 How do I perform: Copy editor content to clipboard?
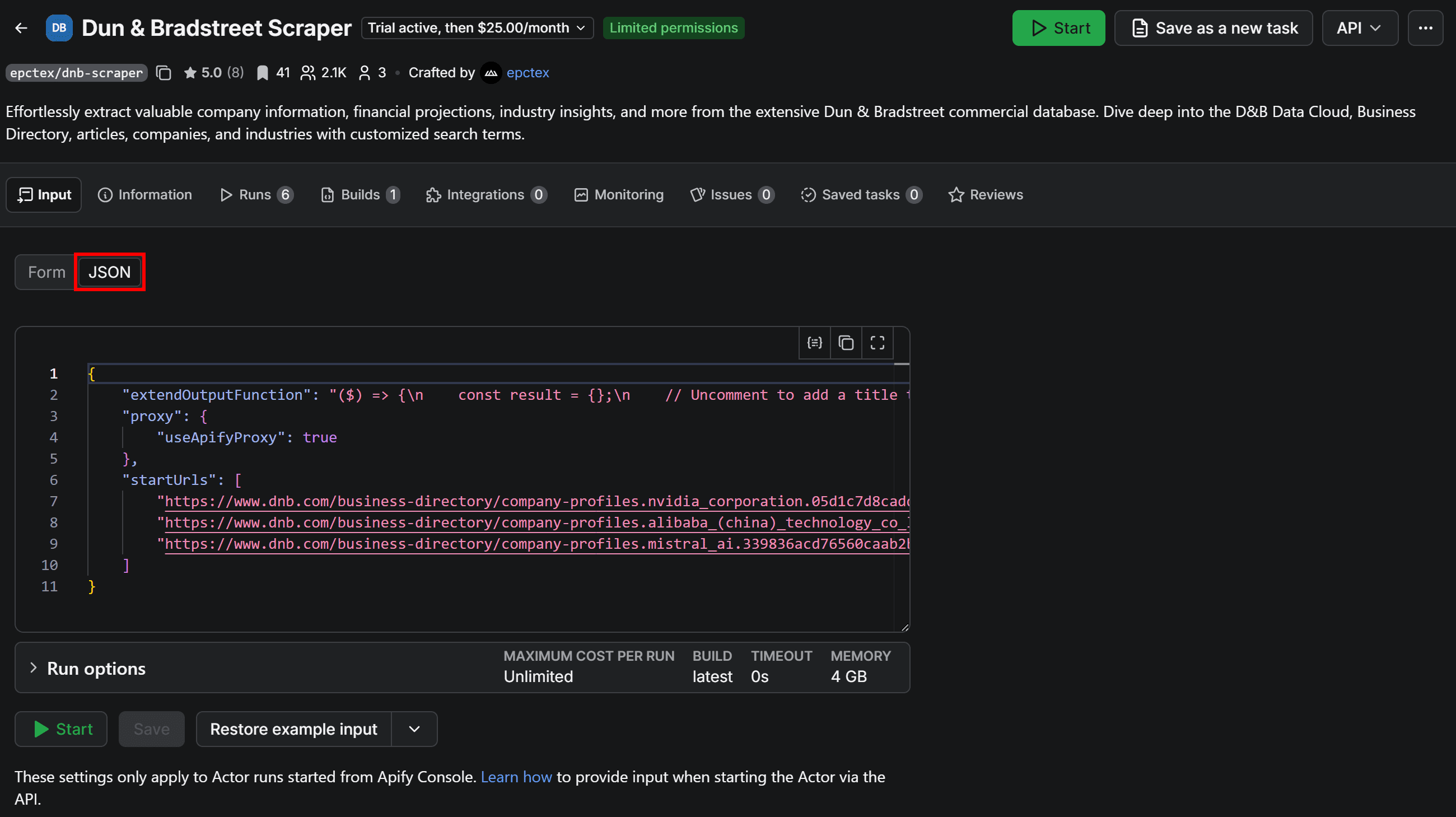[846, 342]
